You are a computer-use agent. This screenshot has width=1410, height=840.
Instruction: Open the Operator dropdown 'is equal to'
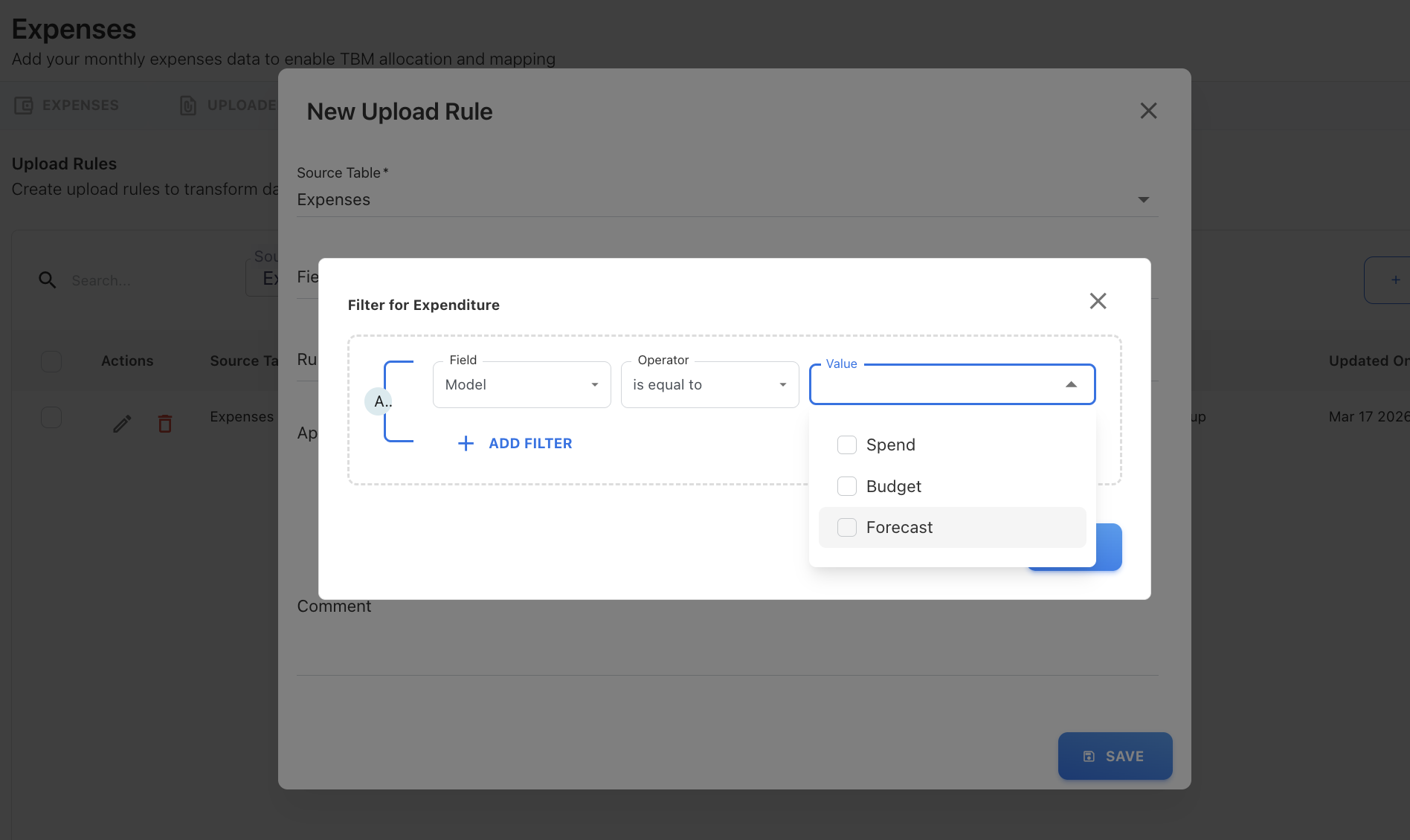709,385
